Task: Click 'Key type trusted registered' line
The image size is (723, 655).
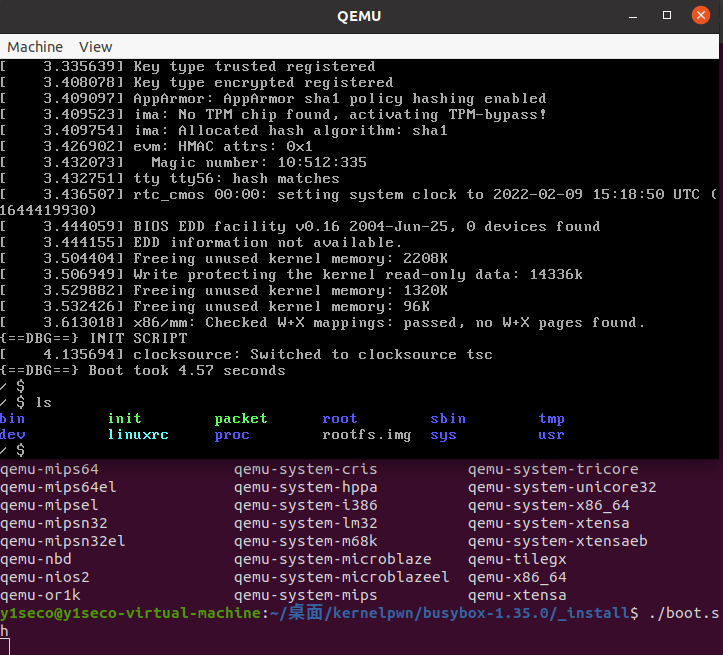Action: [x=188, y=66]
